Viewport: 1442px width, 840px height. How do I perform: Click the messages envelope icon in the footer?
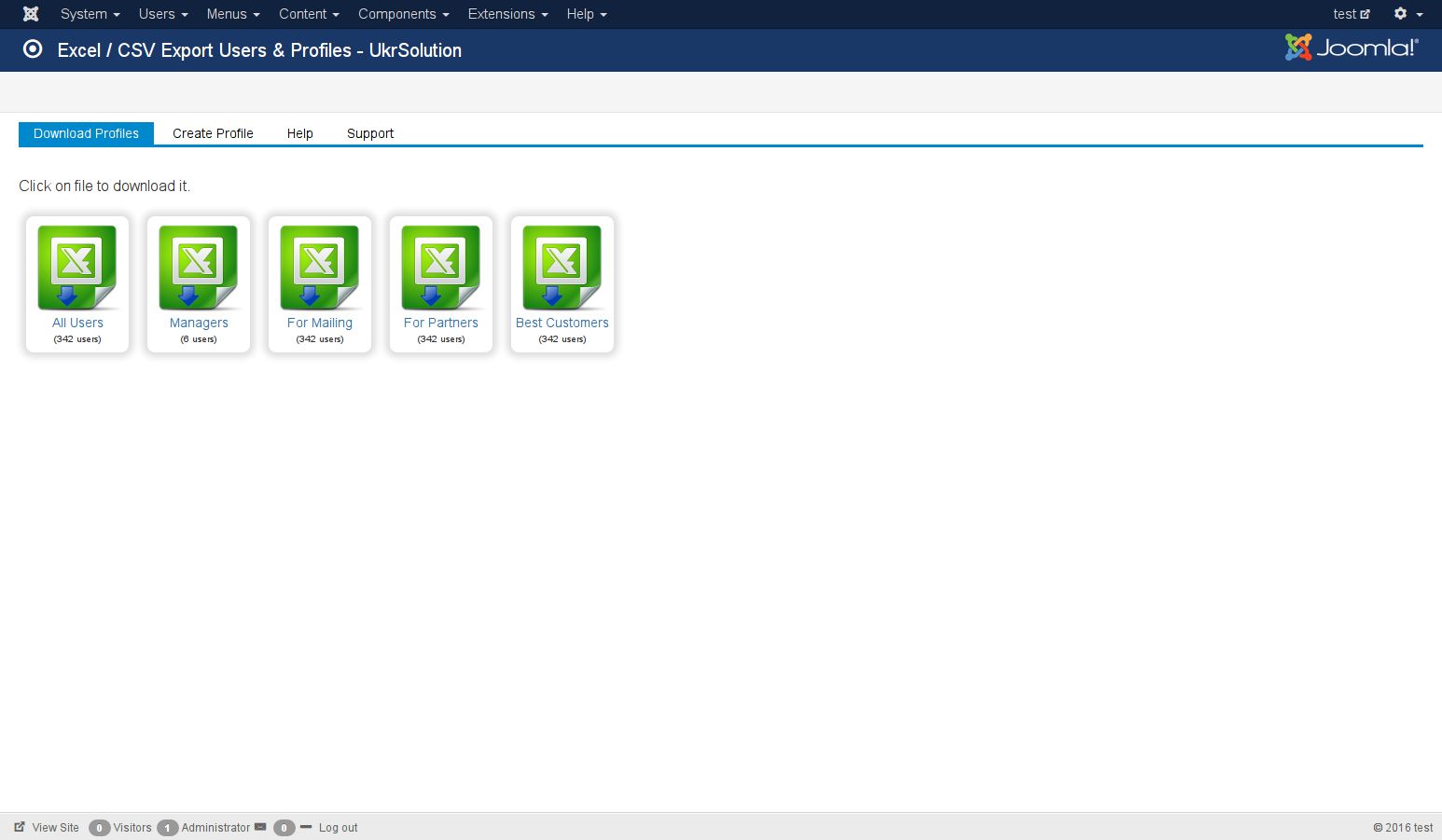[x=260, y=827]
